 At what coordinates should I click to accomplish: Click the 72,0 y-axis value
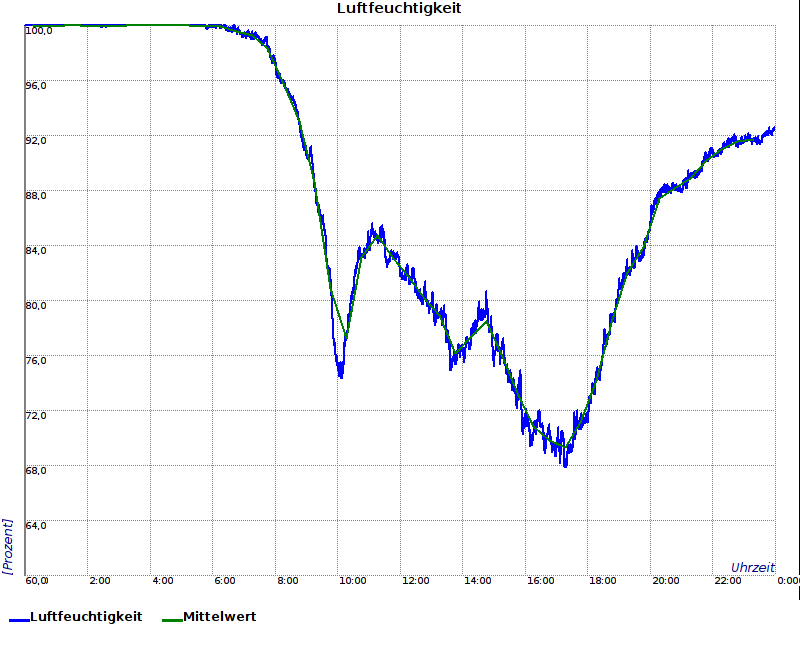[x=36, y=416]
